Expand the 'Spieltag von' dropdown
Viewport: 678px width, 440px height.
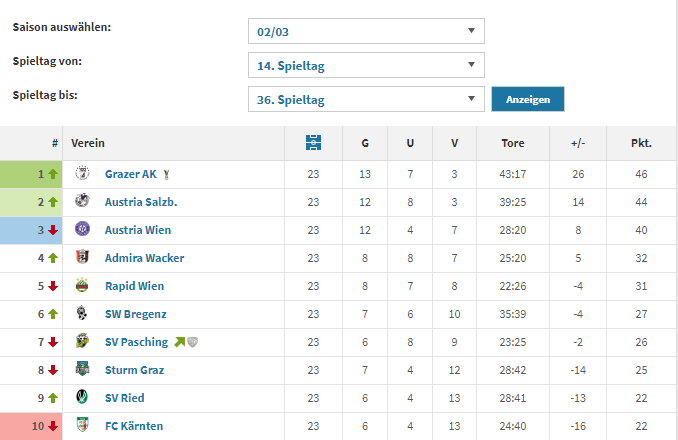(x=366, y=65)
